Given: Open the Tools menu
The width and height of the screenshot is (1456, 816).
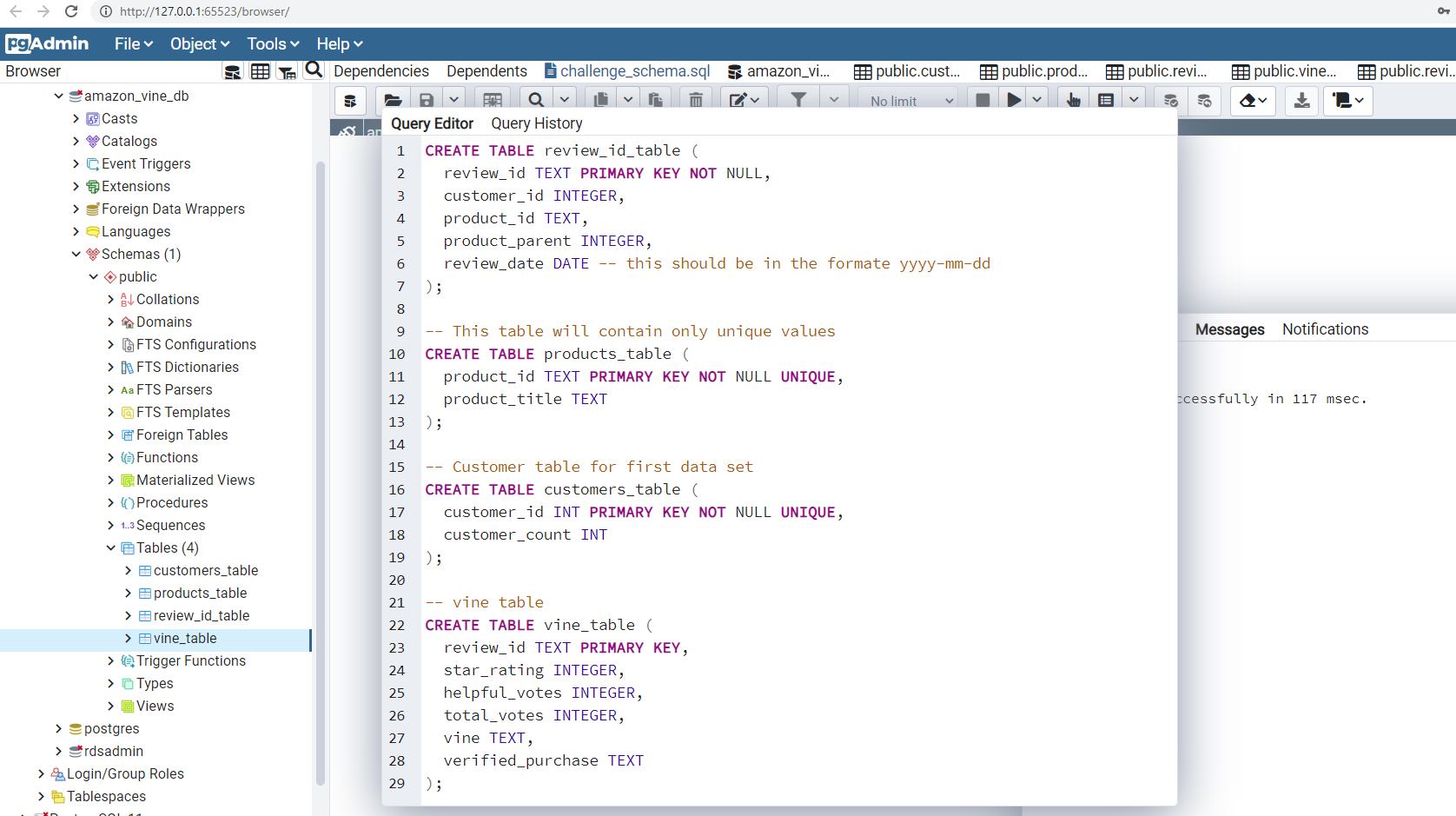Looking at the screenshot, I should pos(272,43).
